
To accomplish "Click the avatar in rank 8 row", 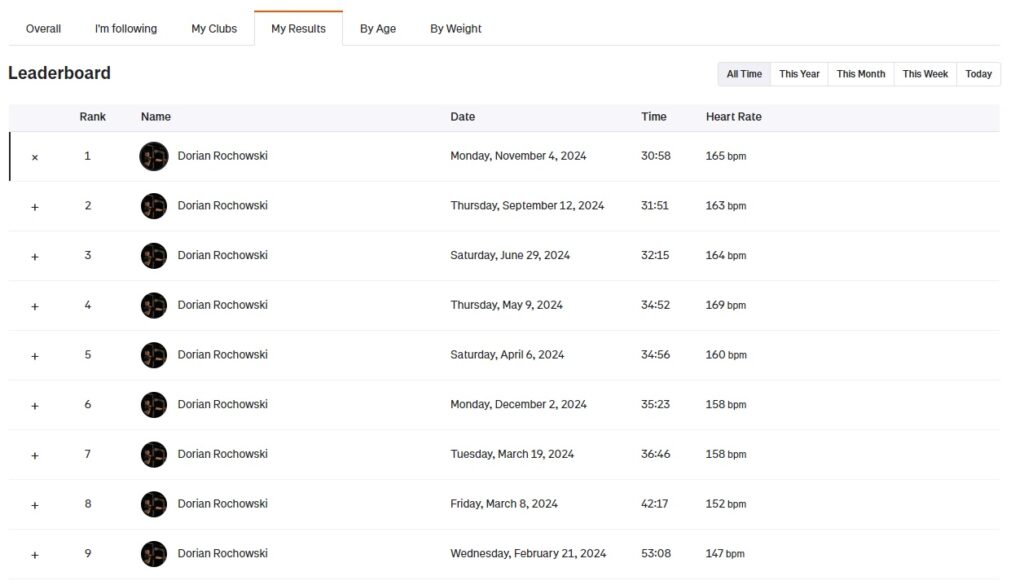I will (153, 504).
